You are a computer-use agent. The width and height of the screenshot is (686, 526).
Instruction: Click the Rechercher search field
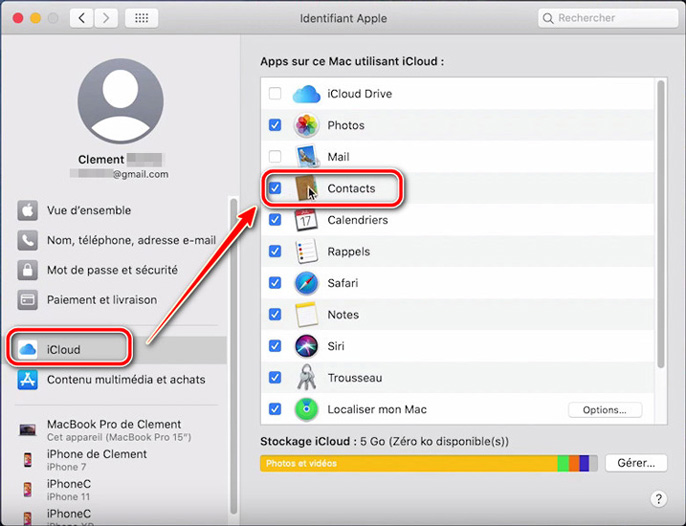(608, 18)
